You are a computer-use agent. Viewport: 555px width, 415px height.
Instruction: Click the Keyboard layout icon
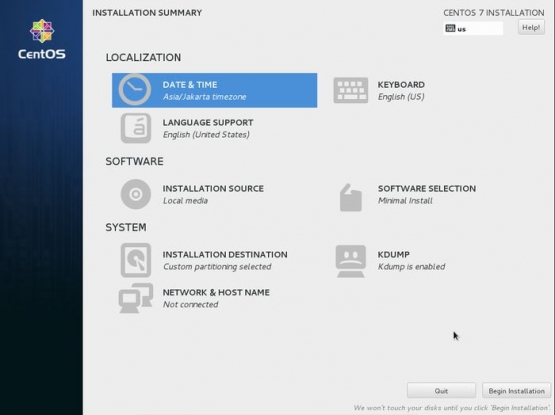coord(350,90)
